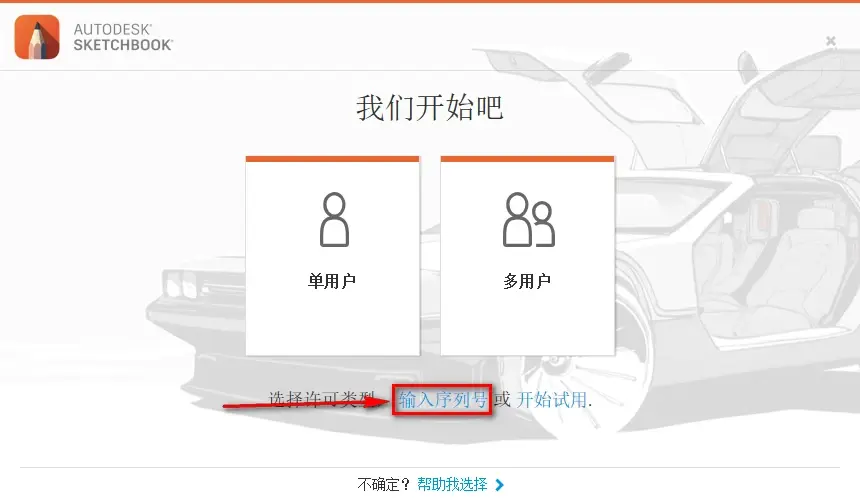Choose the 多用户 label

pyautogui.click(x=527, y=281)
